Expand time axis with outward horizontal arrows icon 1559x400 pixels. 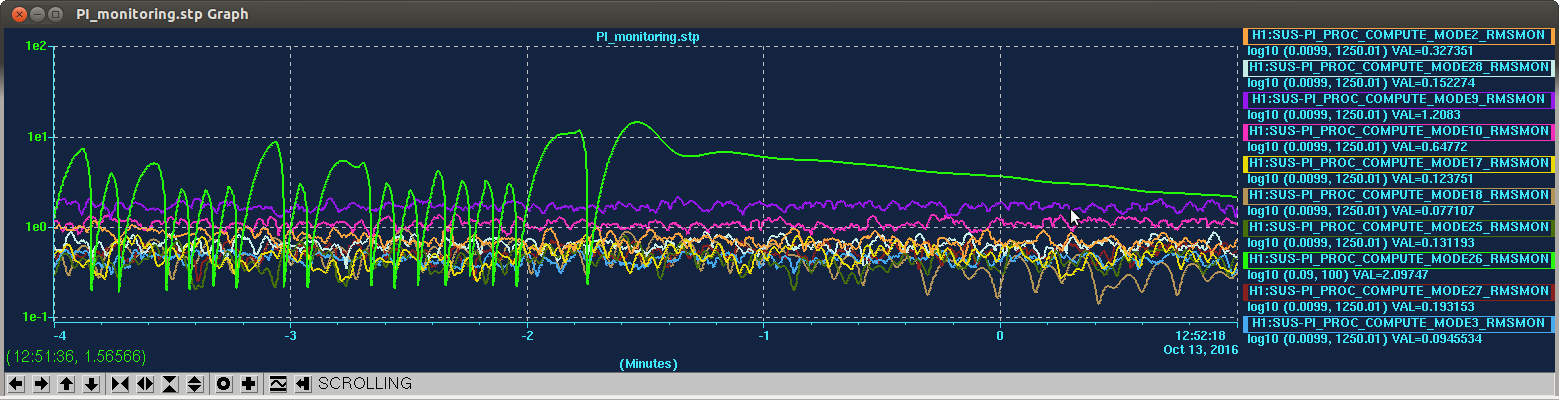[x=145, y=384]
